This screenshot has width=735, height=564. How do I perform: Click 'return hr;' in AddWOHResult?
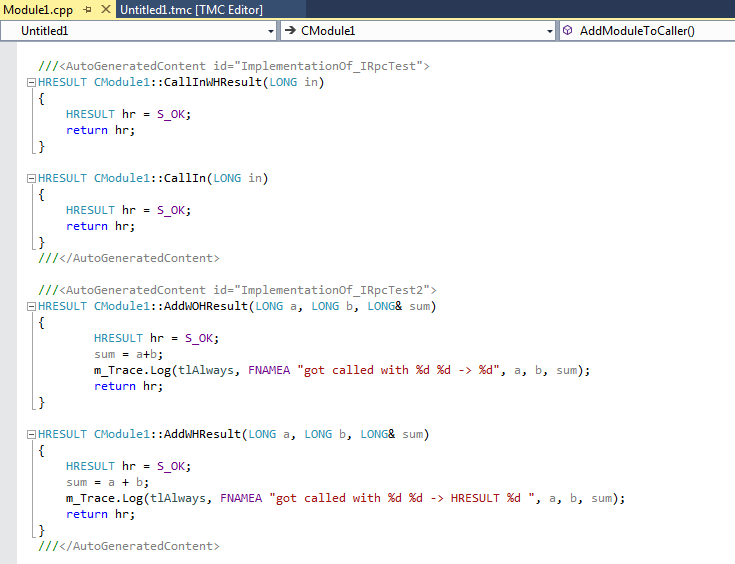pos(128,386)
